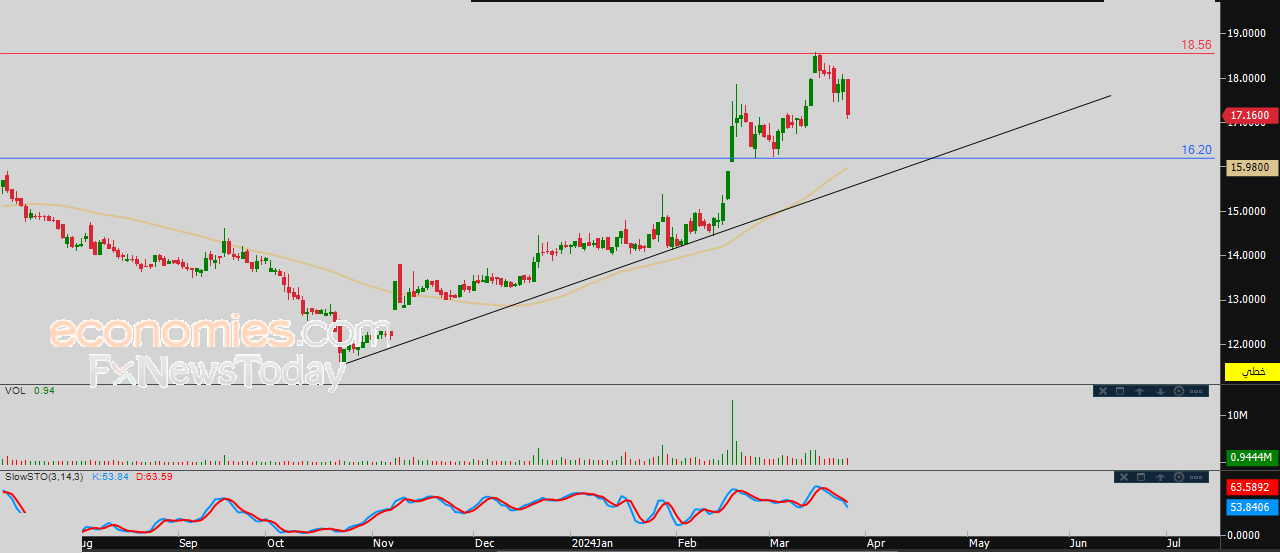This screenshot has height=553, width=1280.
Task: Move the VOL panel up
Action: pos(1140,391)
